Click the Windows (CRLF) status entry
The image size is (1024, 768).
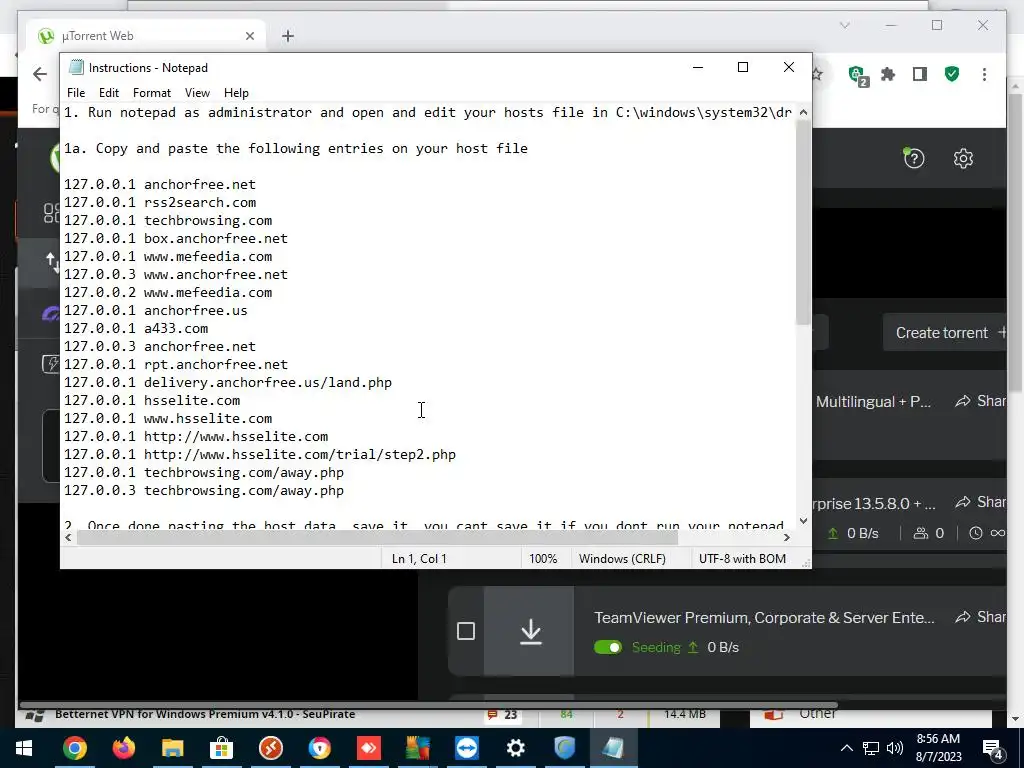click(622, 559)
